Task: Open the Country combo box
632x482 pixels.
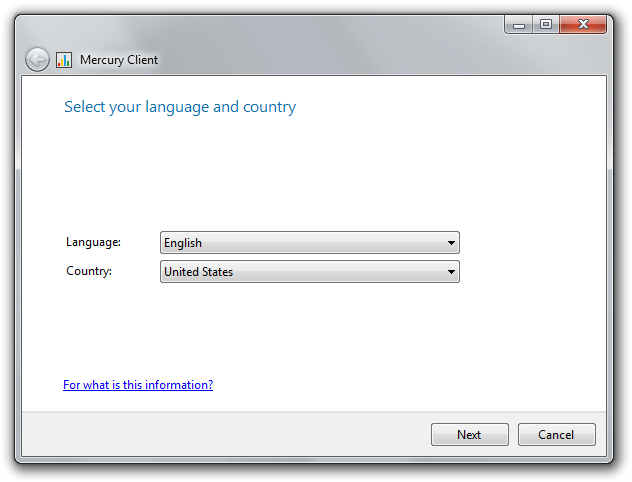Action: 310,272
